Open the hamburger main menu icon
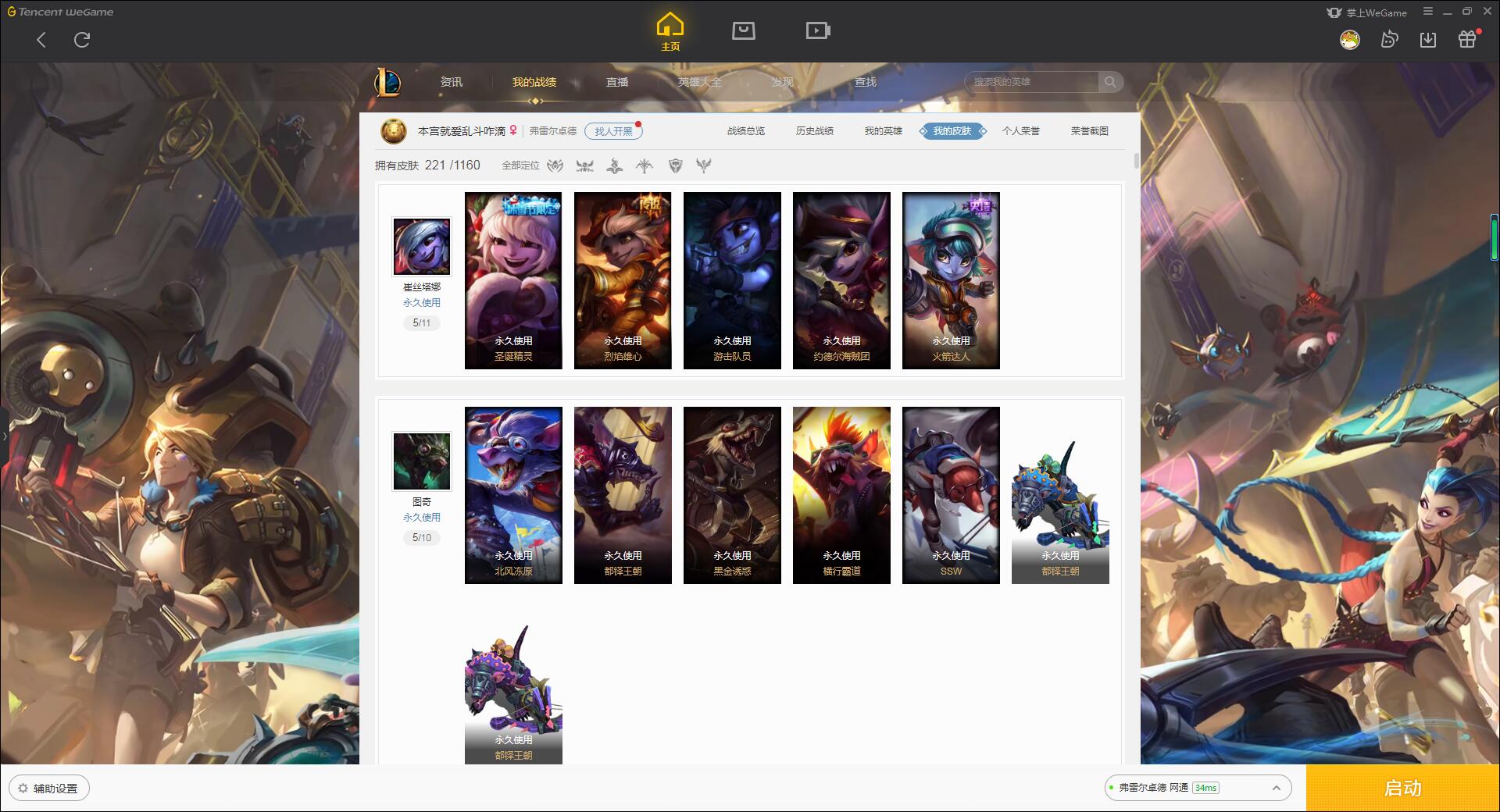Image resolution: width=1500 pixels, height=812 pixels. pyautogui.click(x=1428, y=12)
